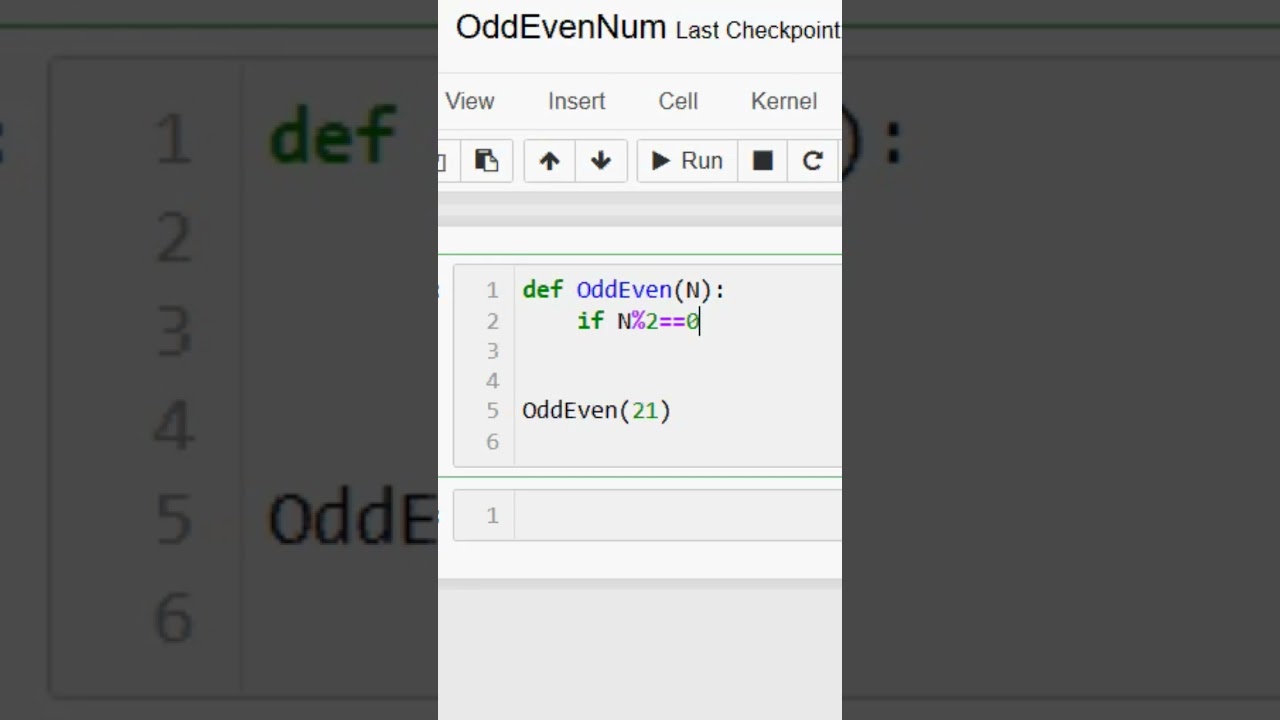Click the empty second code cell
The image size is (1280, 720).
click(x=678, y=515)
